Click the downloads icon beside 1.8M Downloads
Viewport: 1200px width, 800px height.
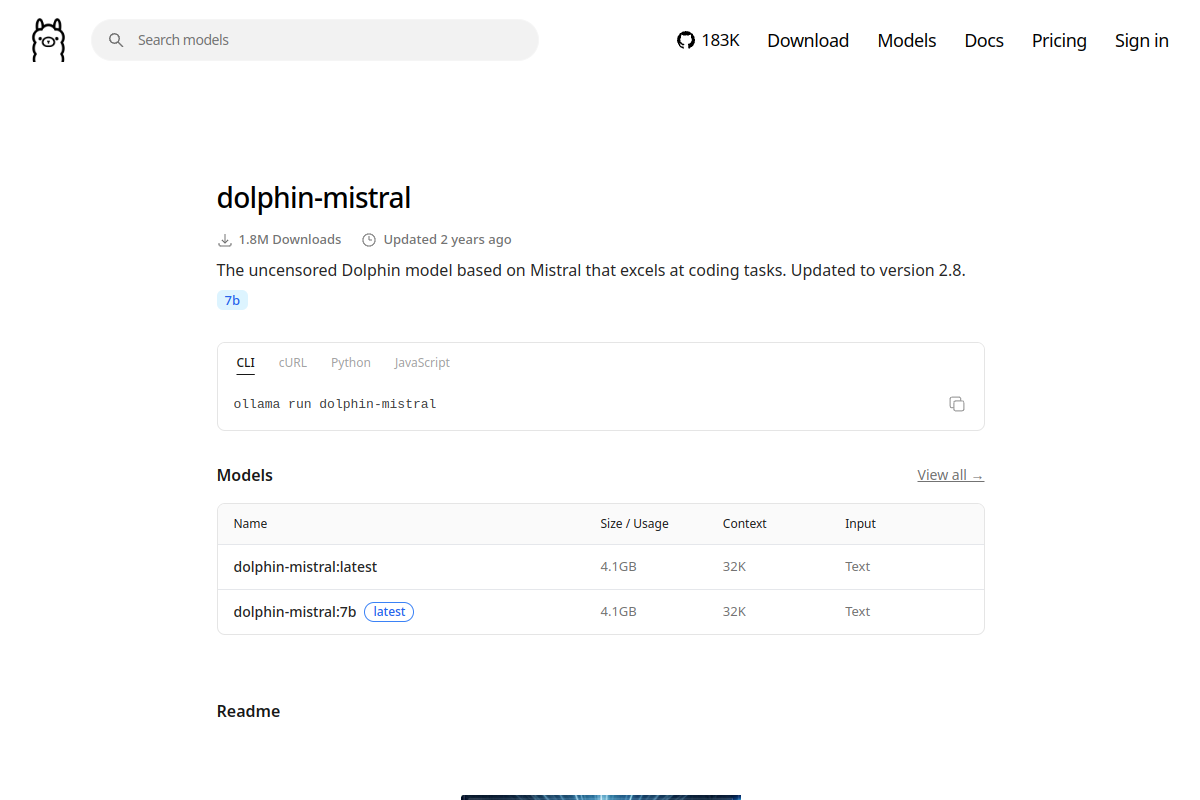click(225, 240)
